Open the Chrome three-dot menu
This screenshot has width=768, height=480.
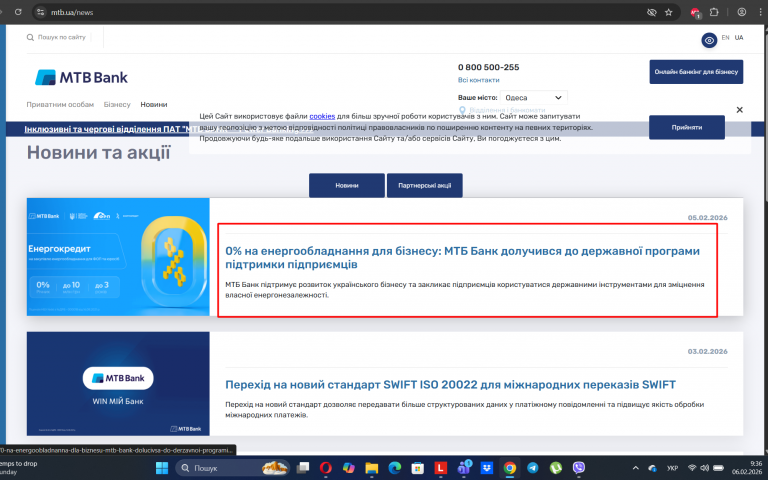point(760,12)
